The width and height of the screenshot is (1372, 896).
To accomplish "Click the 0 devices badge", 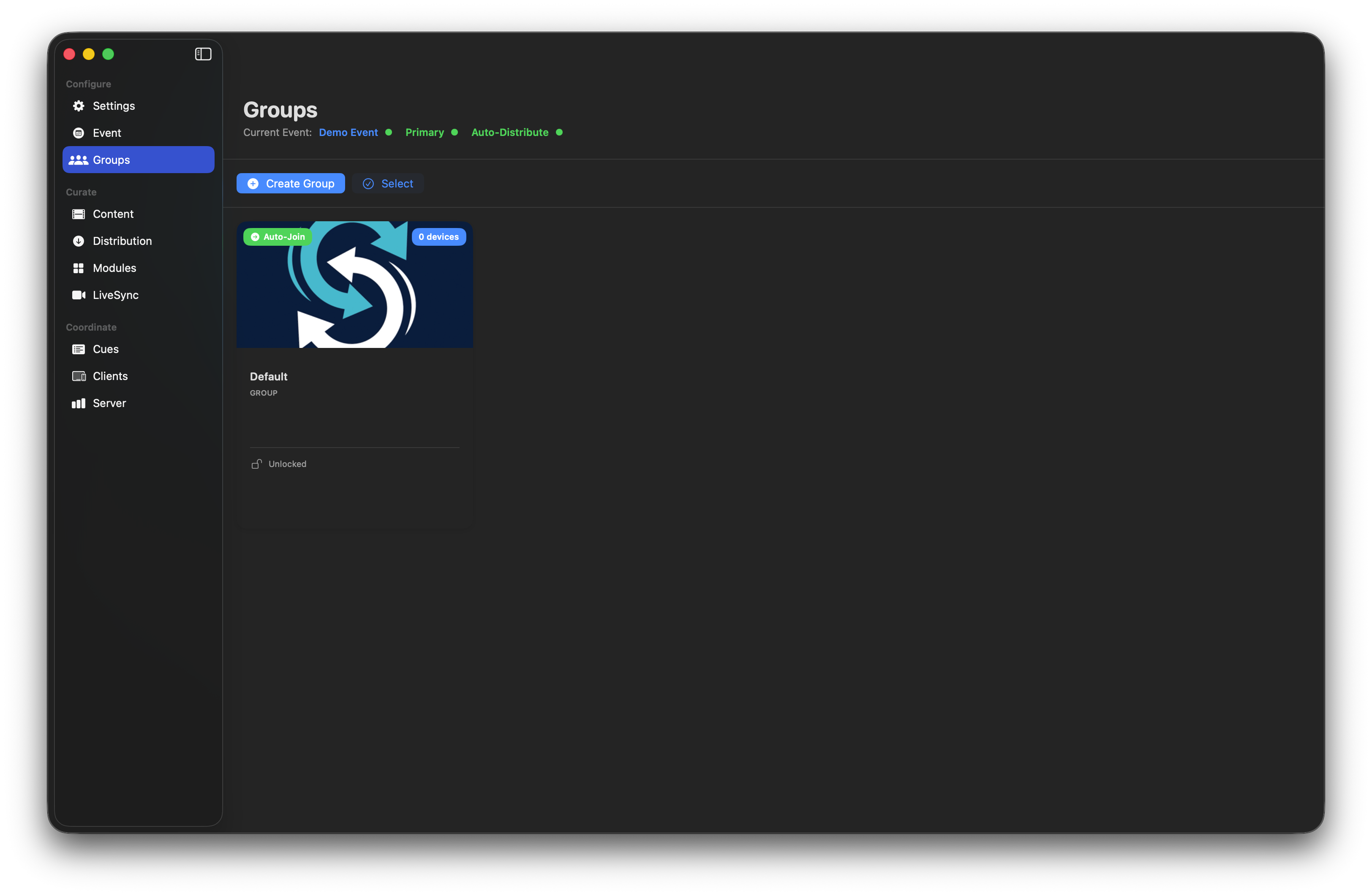I will point(439,237).
